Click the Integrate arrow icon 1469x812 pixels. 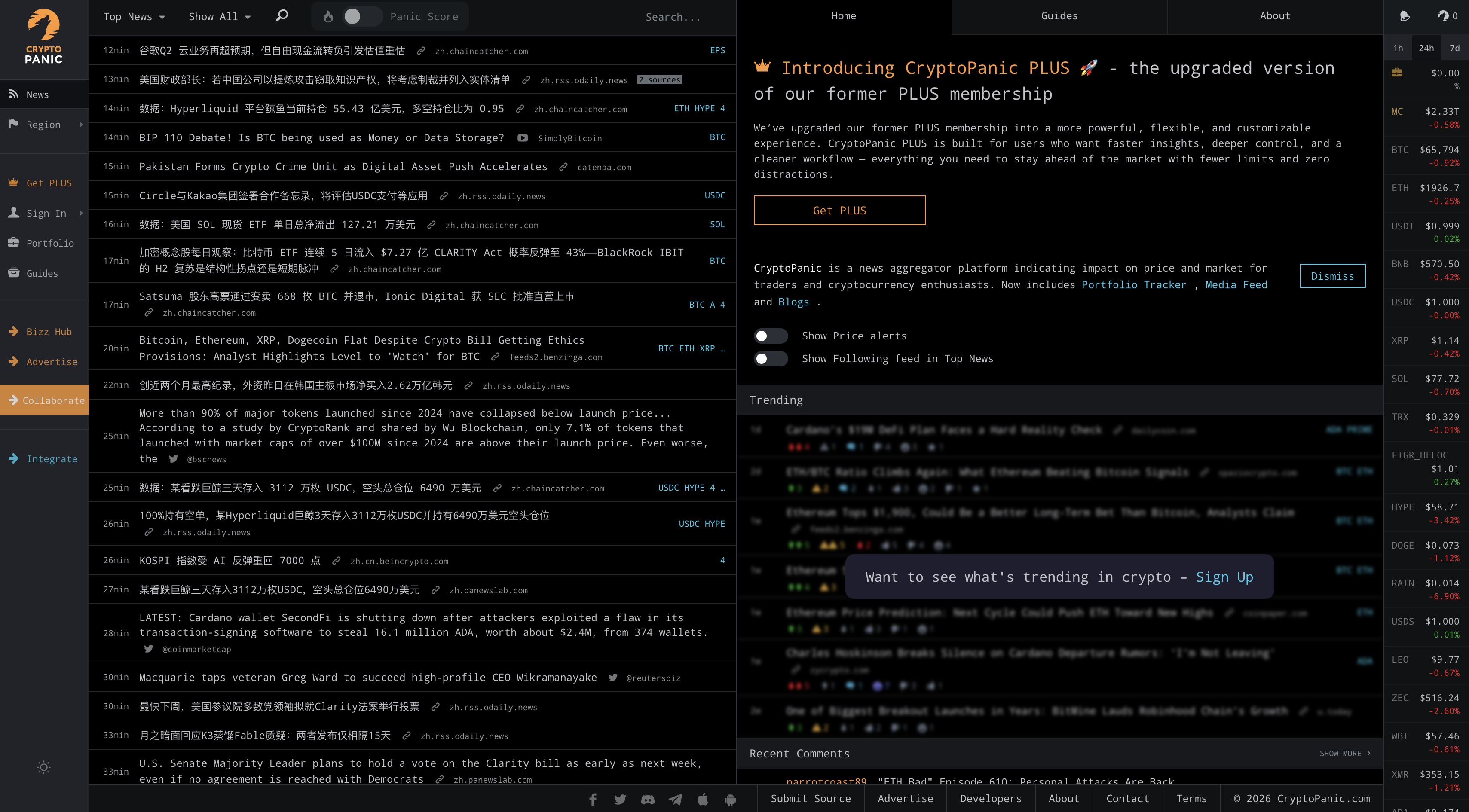pos(14,458)
